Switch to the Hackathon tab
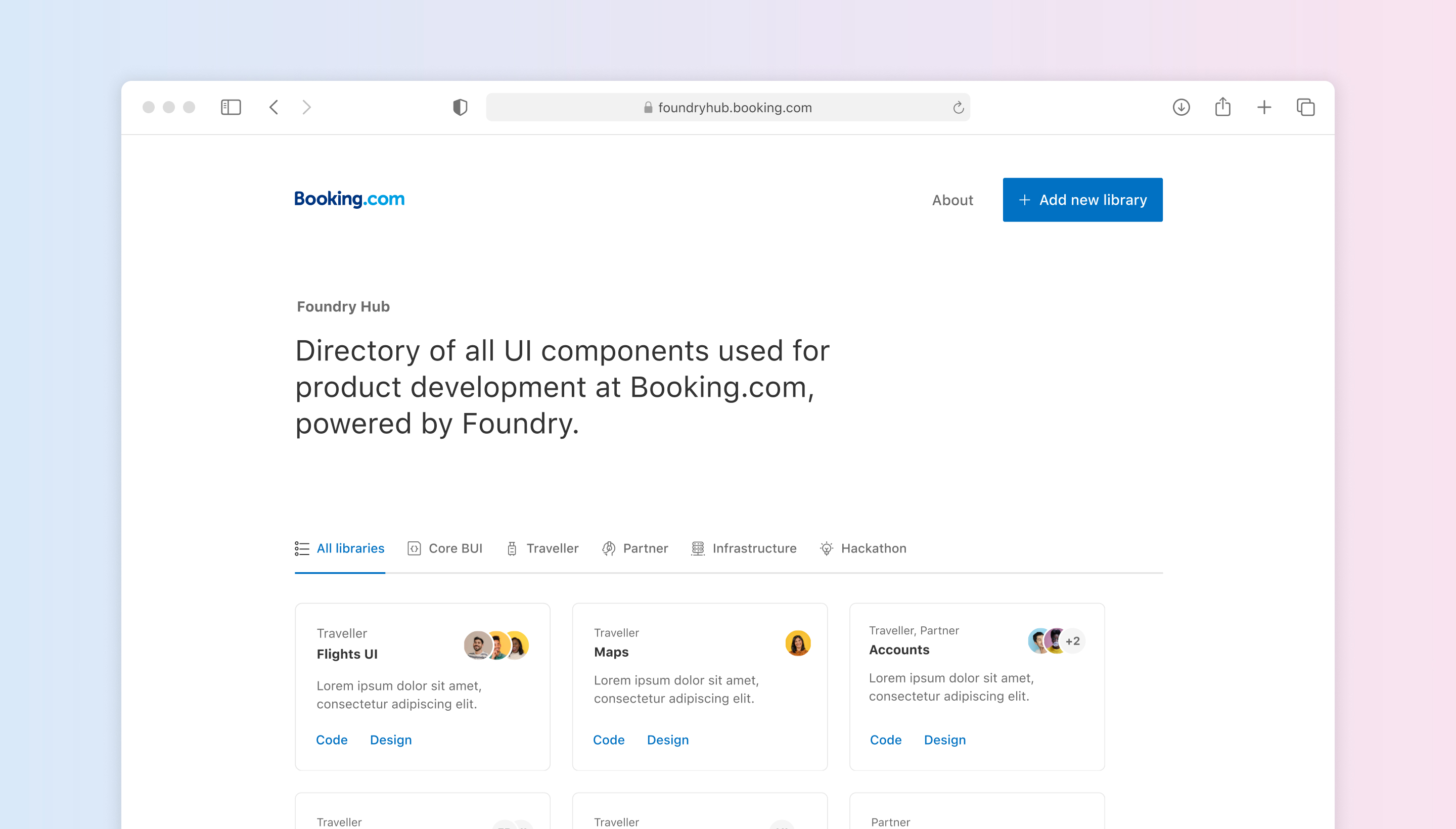Screen dimensions: 1456x829 pos(863,548)
